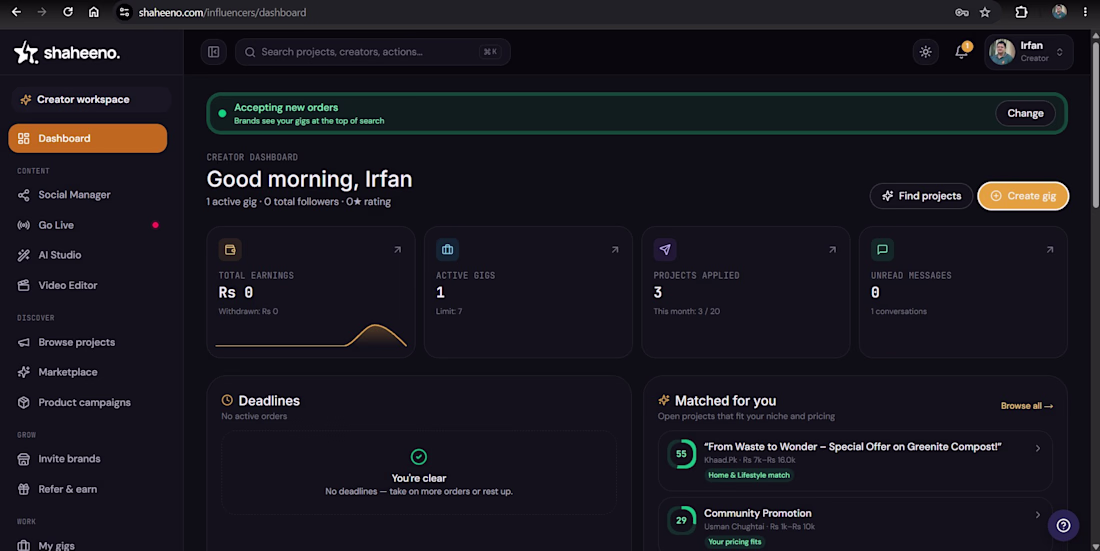Open the help question-mark button

[1064, 525]
